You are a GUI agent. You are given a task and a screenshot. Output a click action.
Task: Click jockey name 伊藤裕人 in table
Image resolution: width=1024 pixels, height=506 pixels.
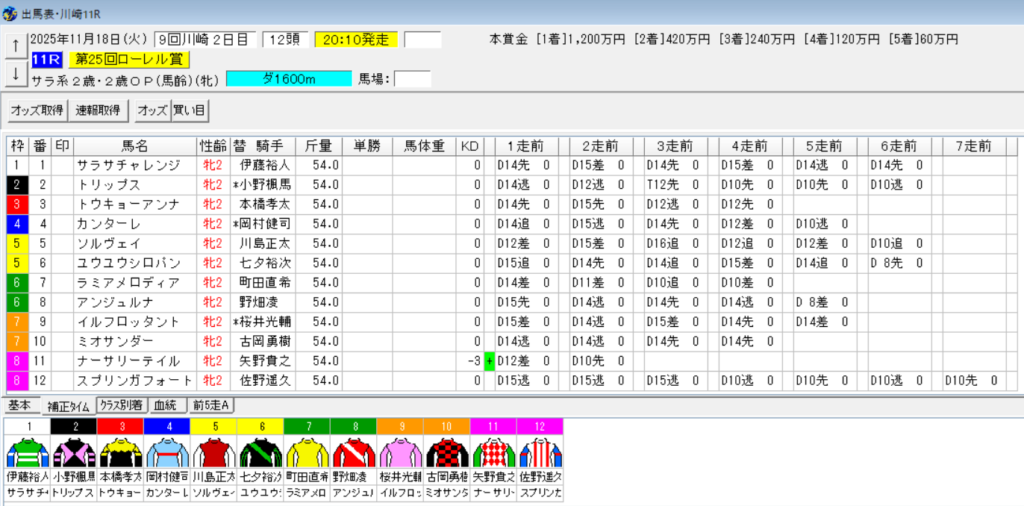(x=264, y=166)
